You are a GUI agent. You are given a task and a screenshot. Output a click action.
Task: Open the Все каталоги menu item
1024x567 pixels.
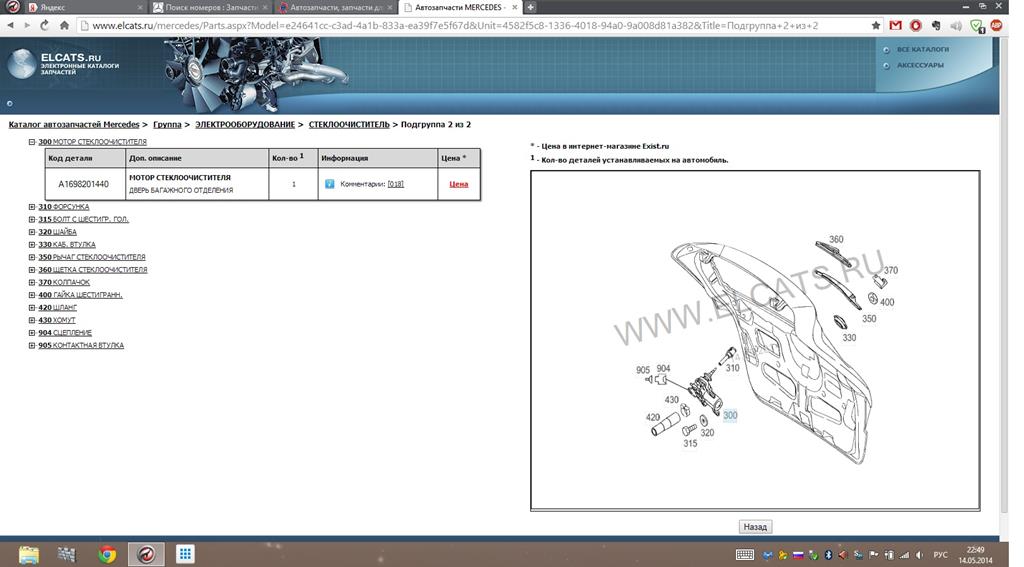click(x=922, y=49)
